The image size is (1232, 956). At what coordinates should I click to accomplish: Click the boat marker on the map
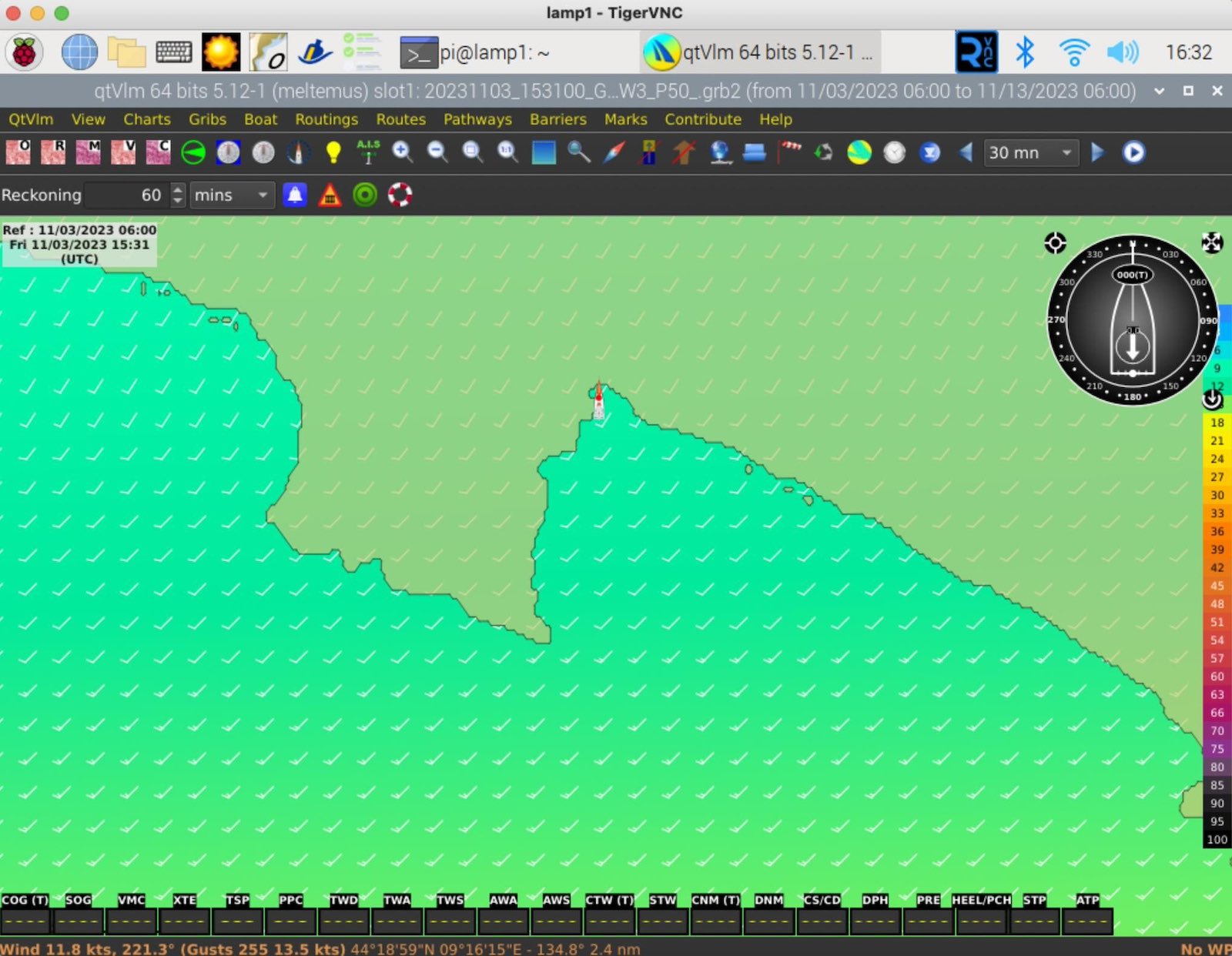tap(598, 400)
